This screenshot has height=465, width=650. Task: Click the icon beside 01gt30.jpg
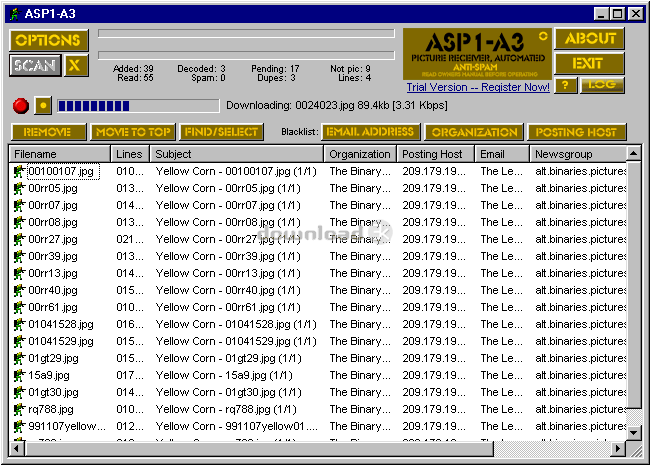[19, 392]
